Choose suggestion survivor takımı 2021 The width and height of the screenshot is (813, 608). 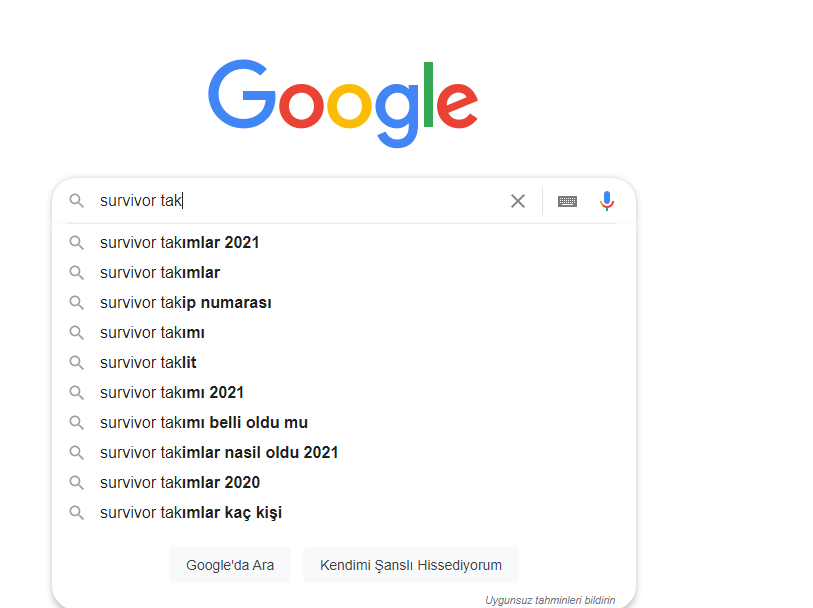tap(343, 392)
